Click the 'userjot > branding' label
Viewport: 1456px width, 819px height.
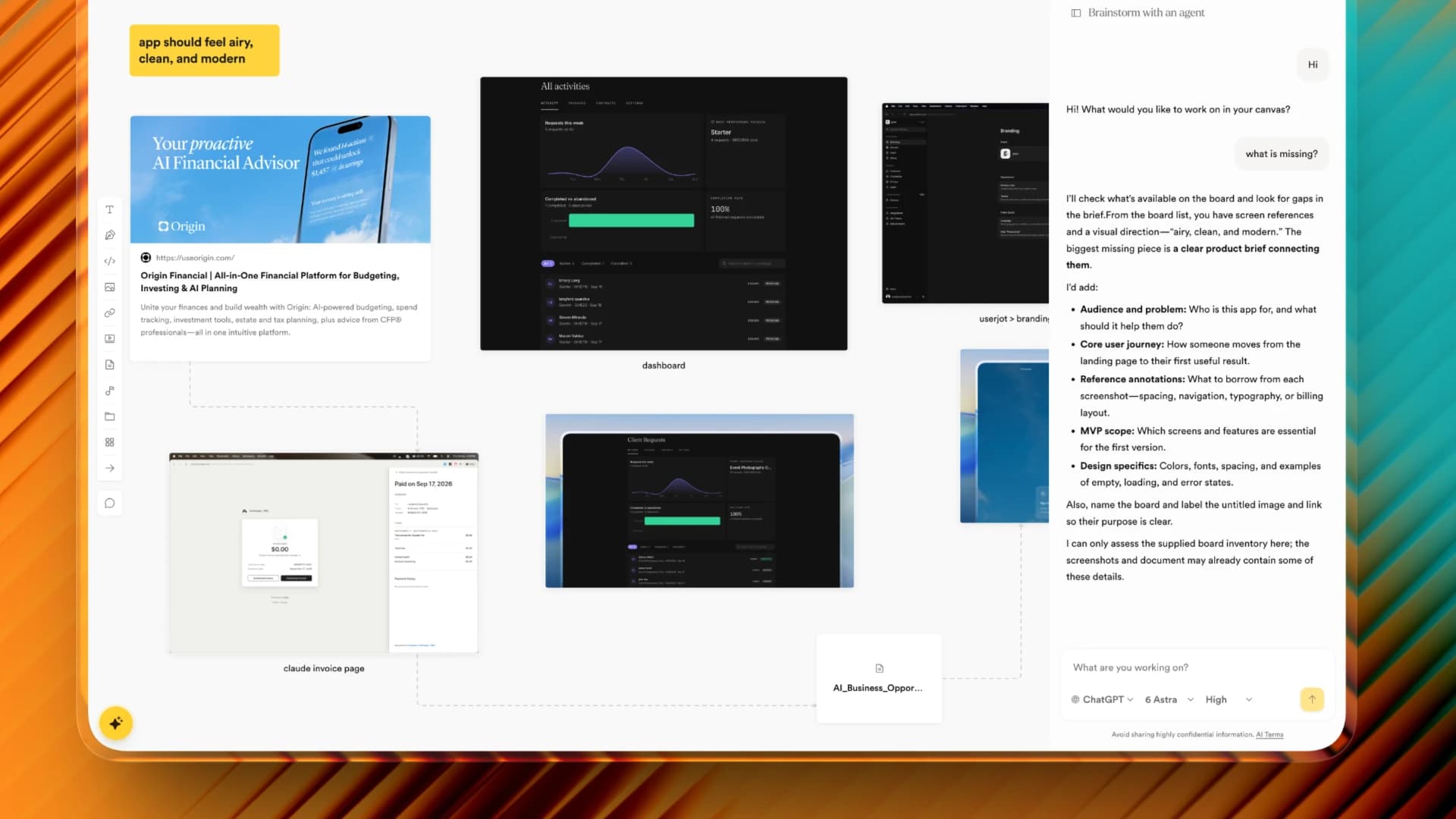point(1014,318)
